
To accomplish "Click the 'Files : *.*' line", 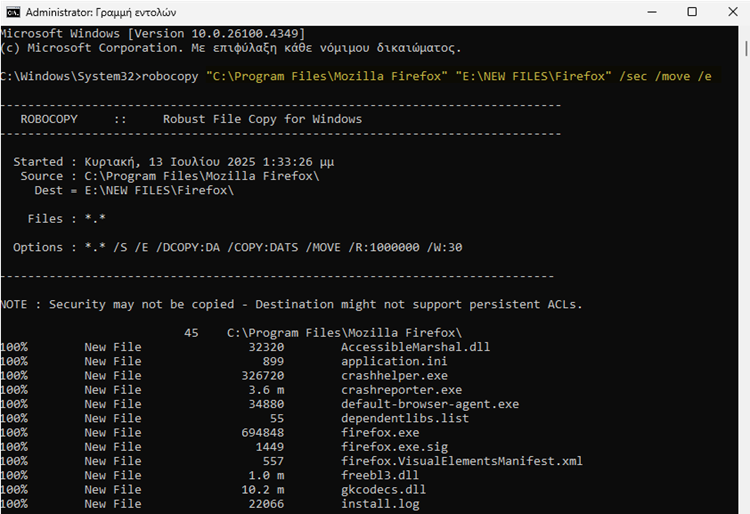I will click(66, 219).
